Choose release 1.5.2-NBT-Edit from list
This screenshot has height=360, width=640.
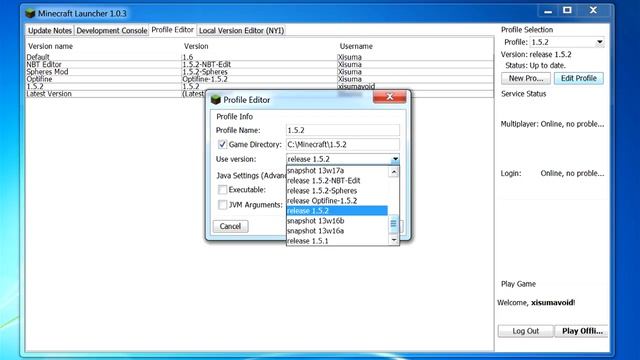coord(337,180)
